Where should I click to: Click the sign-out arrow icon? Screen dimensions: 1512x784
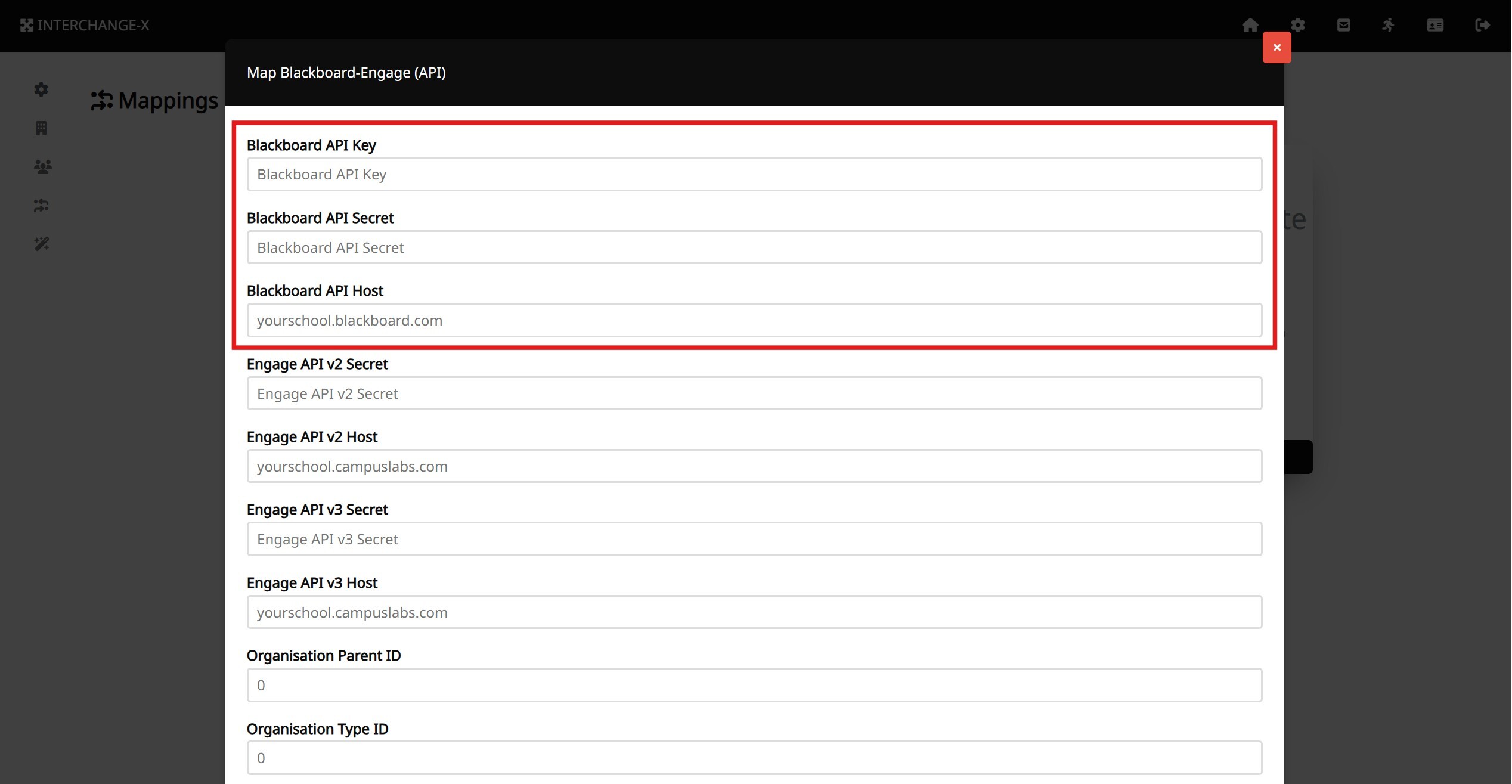pyautogui.click(x=1482, y=25)
